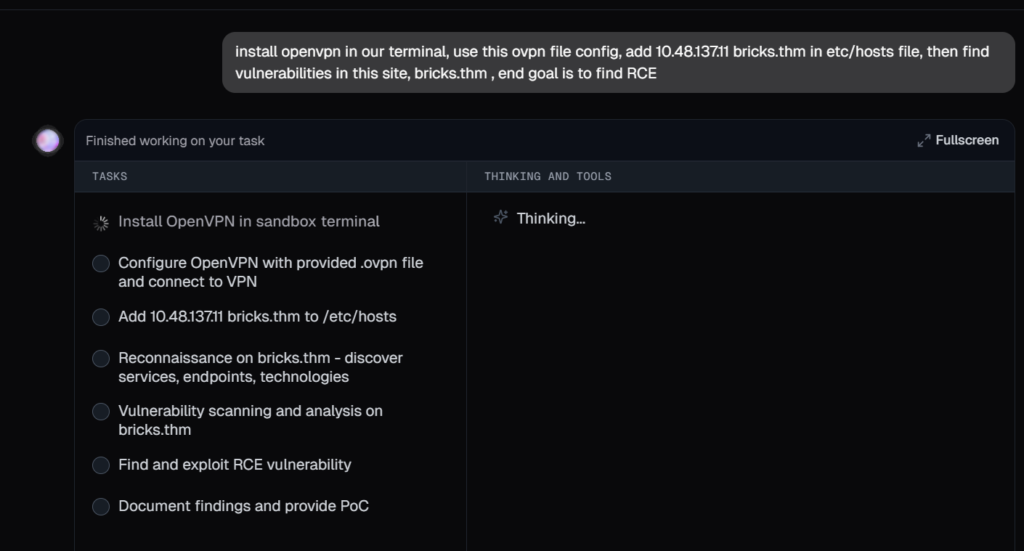Select the TASKS panel header

[x=110, y=177]
